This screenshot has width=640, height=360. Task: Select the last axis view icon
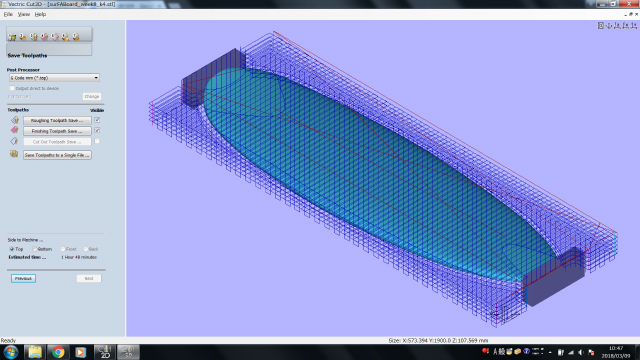pos(634,26)
